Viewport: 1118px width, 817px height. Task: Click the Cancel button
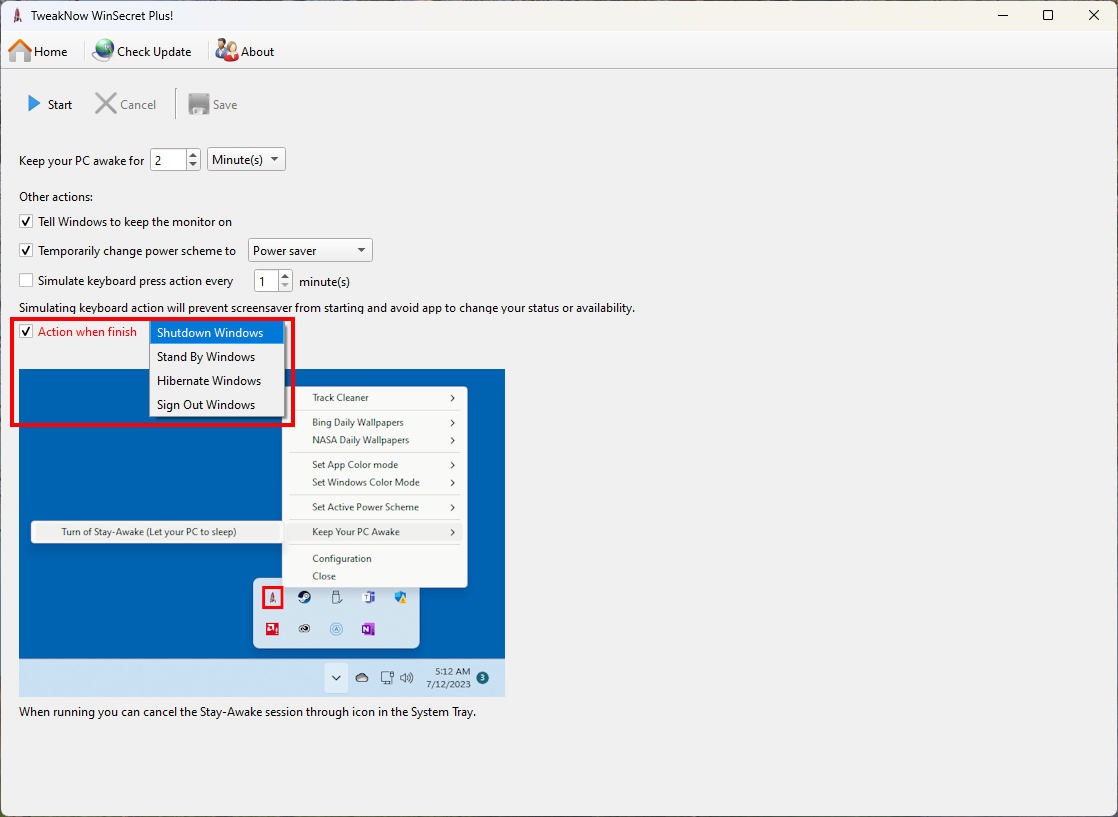[125, 104]
